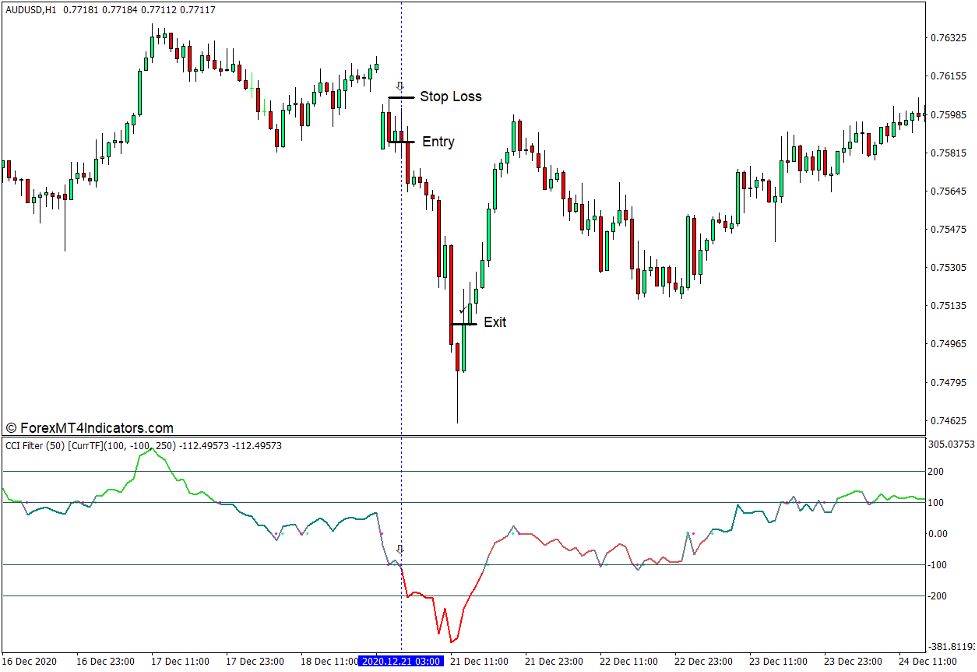Click the Entry text label
This screenshot has width=977, height=672.
(438, 142)
